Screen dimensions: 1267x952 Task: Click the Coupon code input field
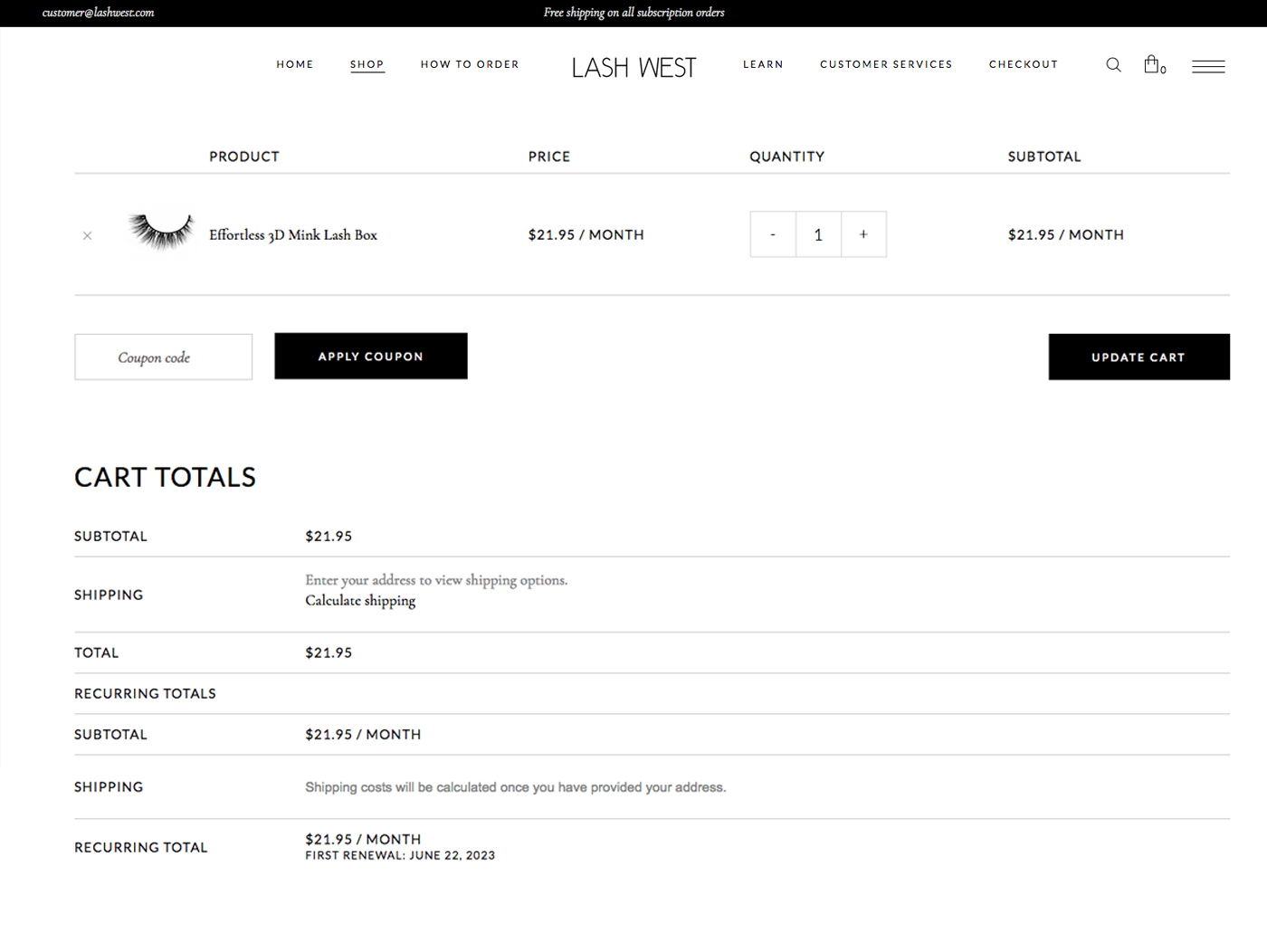click(163, 357)
